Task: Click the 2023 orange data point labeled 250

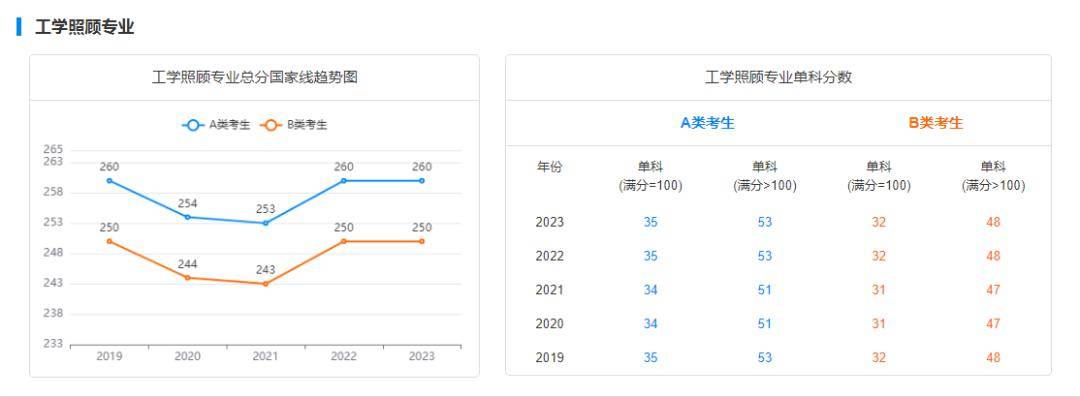Action: coord(422,241)
